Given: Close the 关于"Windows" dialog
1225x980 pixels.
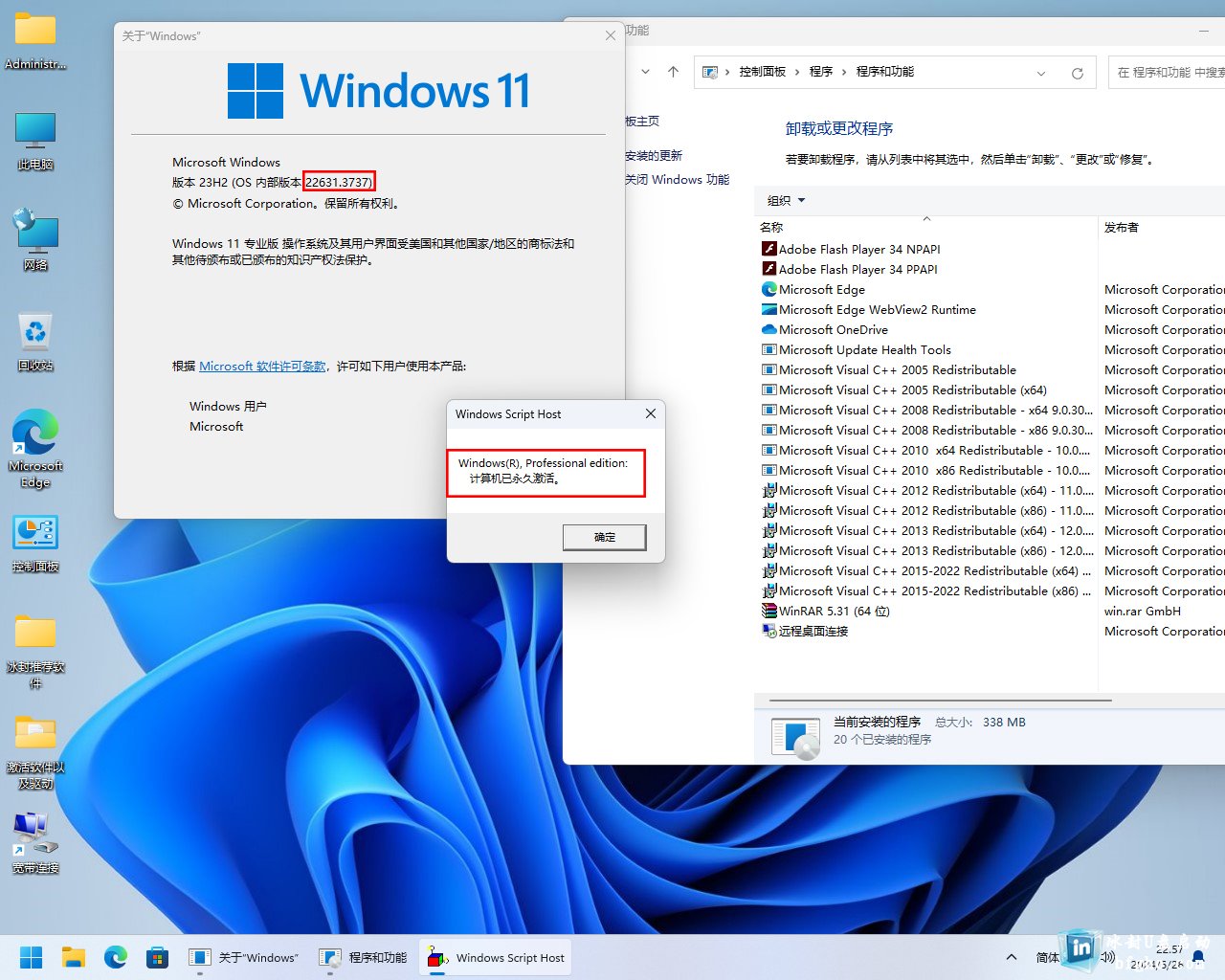Looking at the screenshot, I should click(610, 35).
